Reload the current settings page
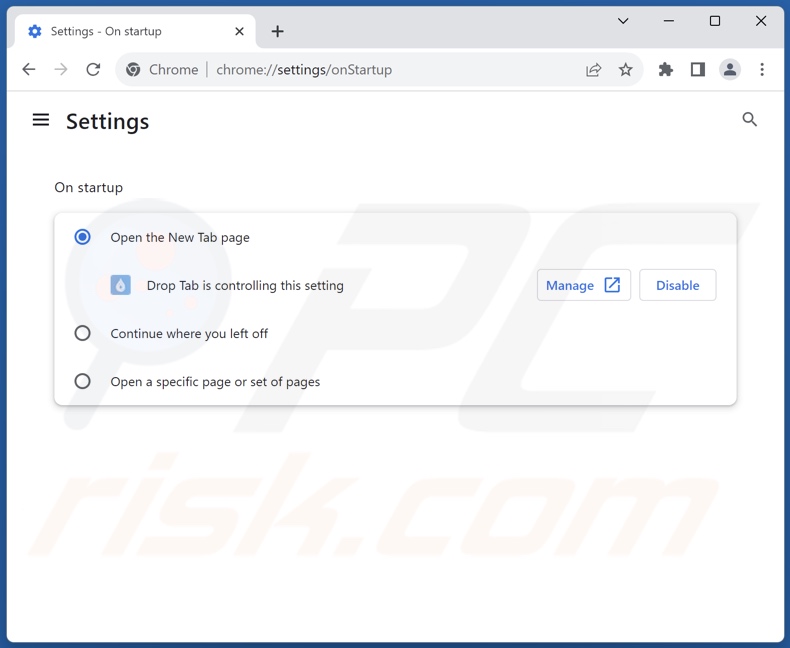790x648 pixels. tap(93, 70)
